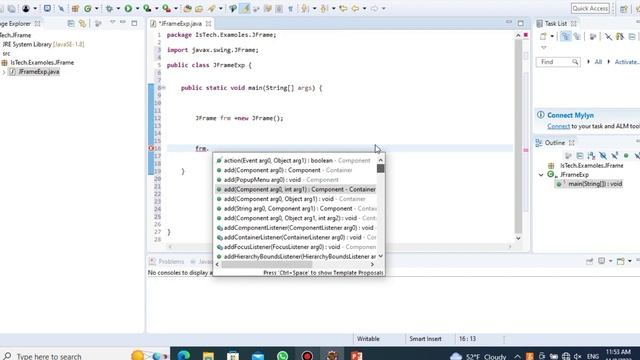Open the Package Explorer view menu chevron
The width and height of the screenshot is (640, 360).
[x=113, y=22]
